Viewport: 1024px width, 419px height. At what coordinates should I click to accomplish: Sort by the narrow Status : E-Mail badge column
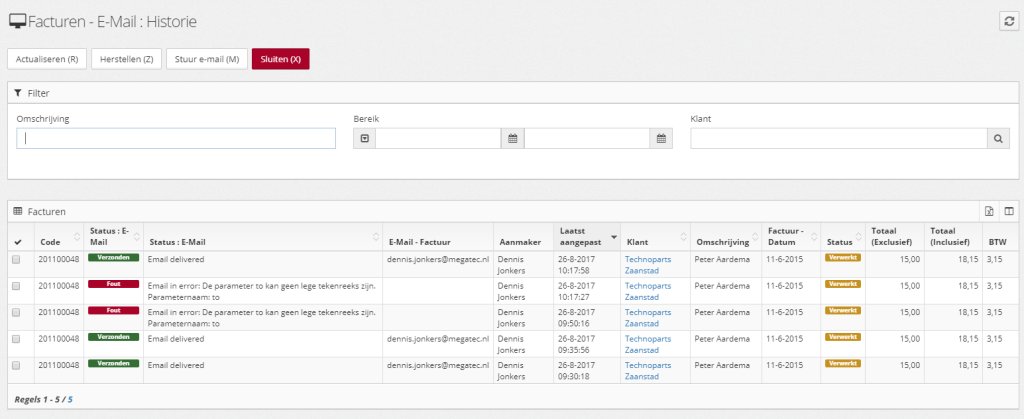113,237
